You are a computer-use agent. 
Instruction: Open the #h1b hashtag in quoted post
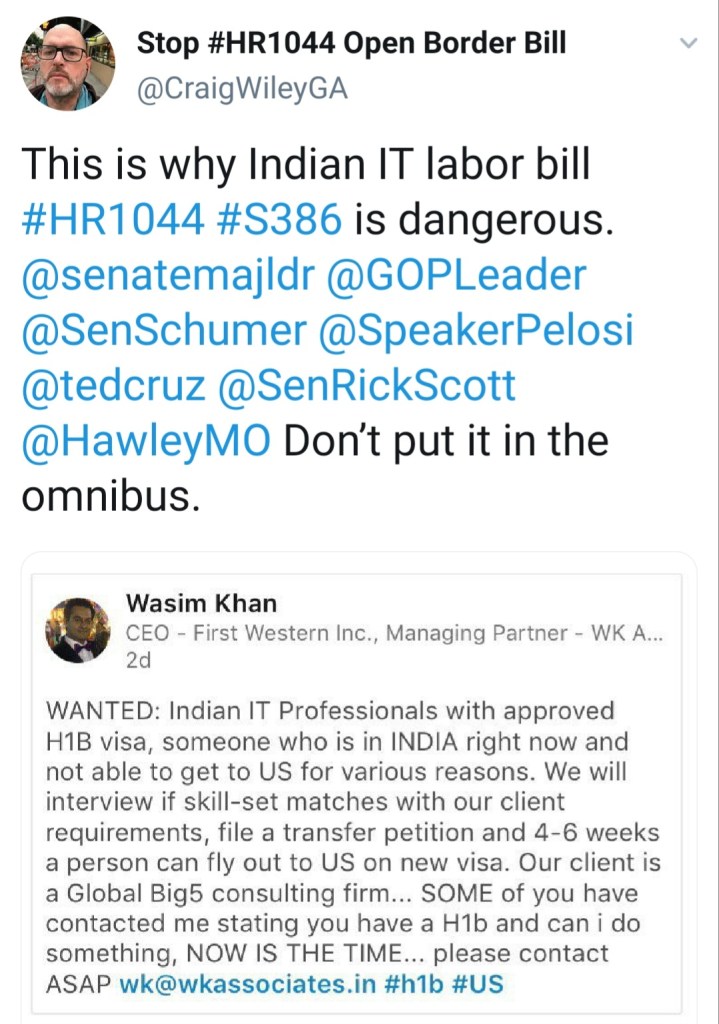click(415, 983)
